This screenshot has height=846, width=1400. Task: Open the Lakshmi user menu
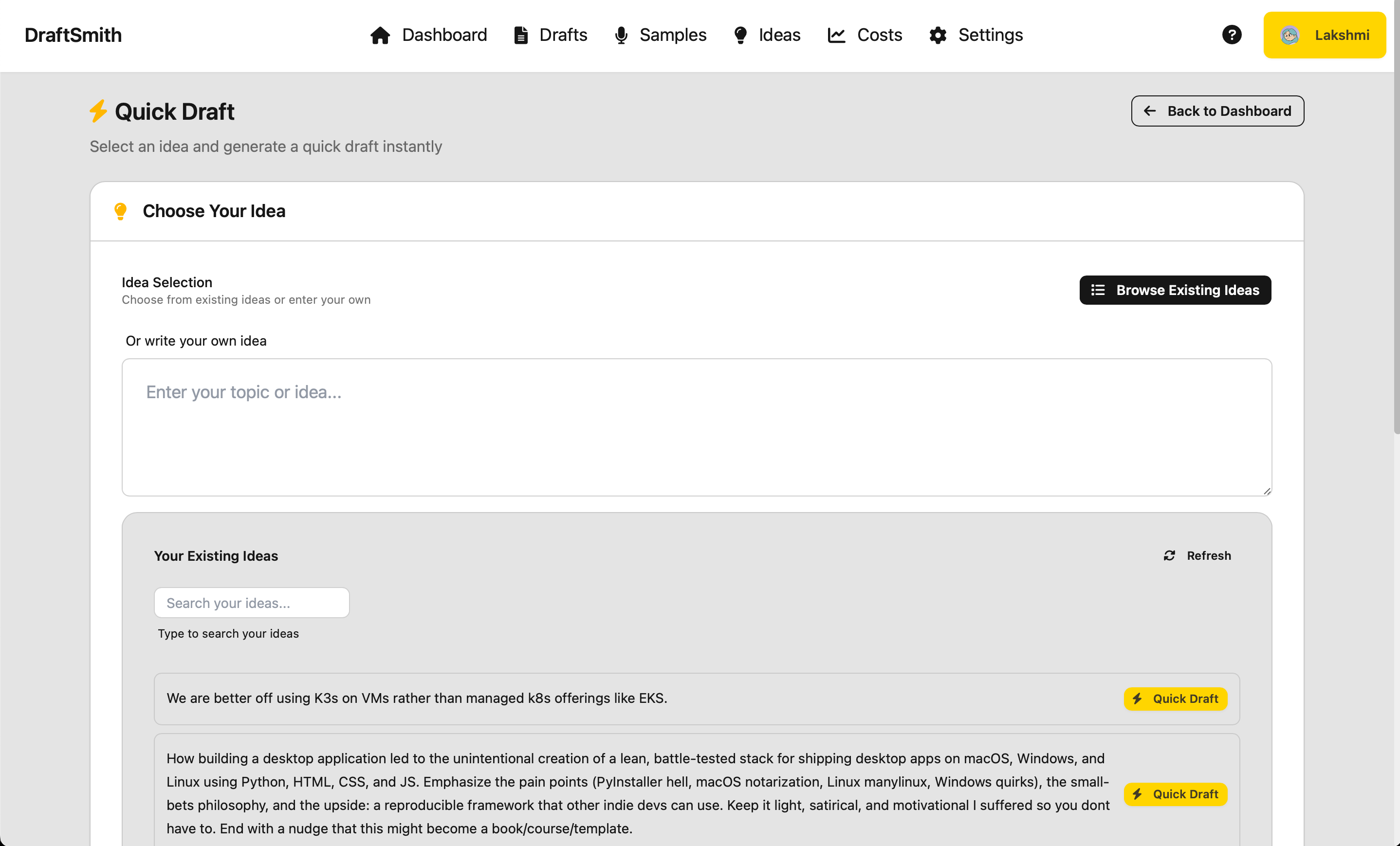1325,35
